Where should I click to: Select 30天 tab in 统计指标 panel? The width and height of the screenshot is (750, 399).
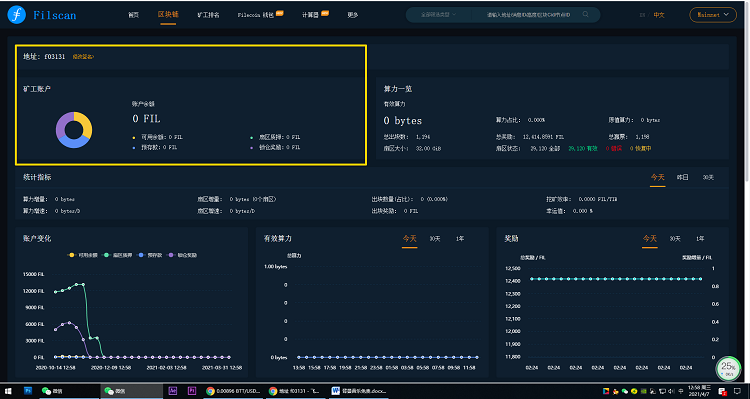point(708,177)
